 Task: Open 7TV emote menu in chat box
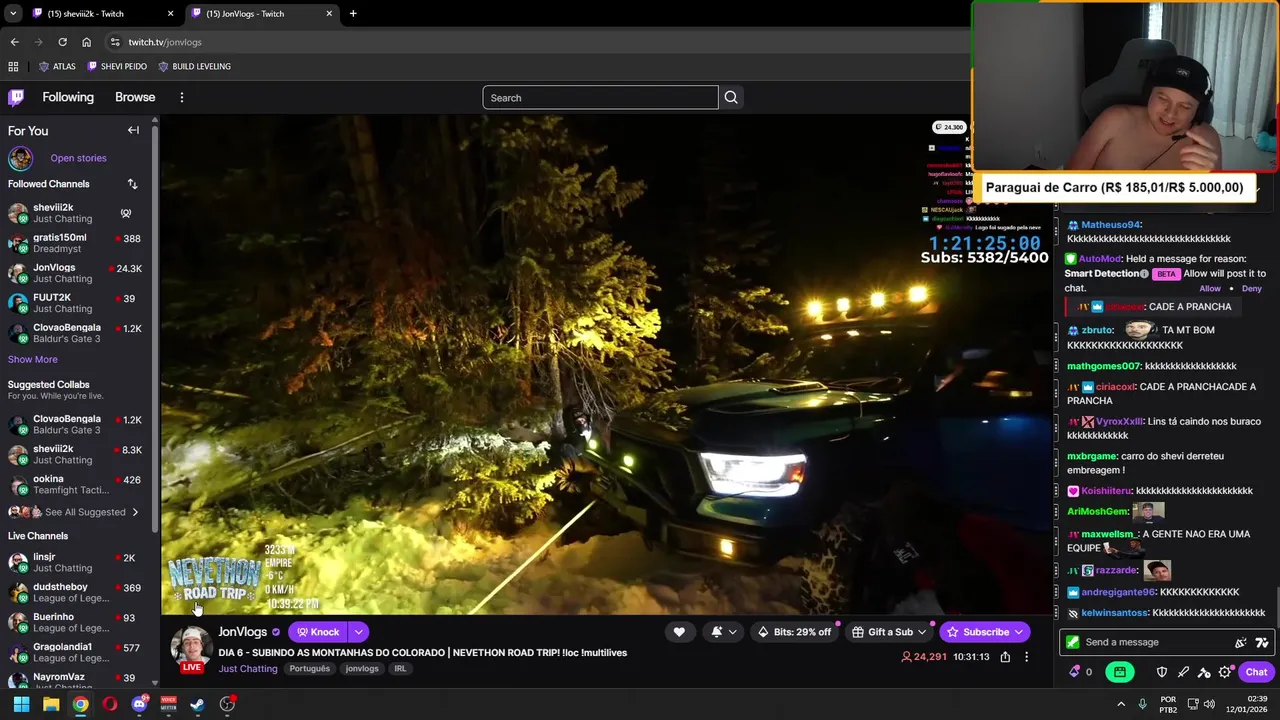[1262, 642]
